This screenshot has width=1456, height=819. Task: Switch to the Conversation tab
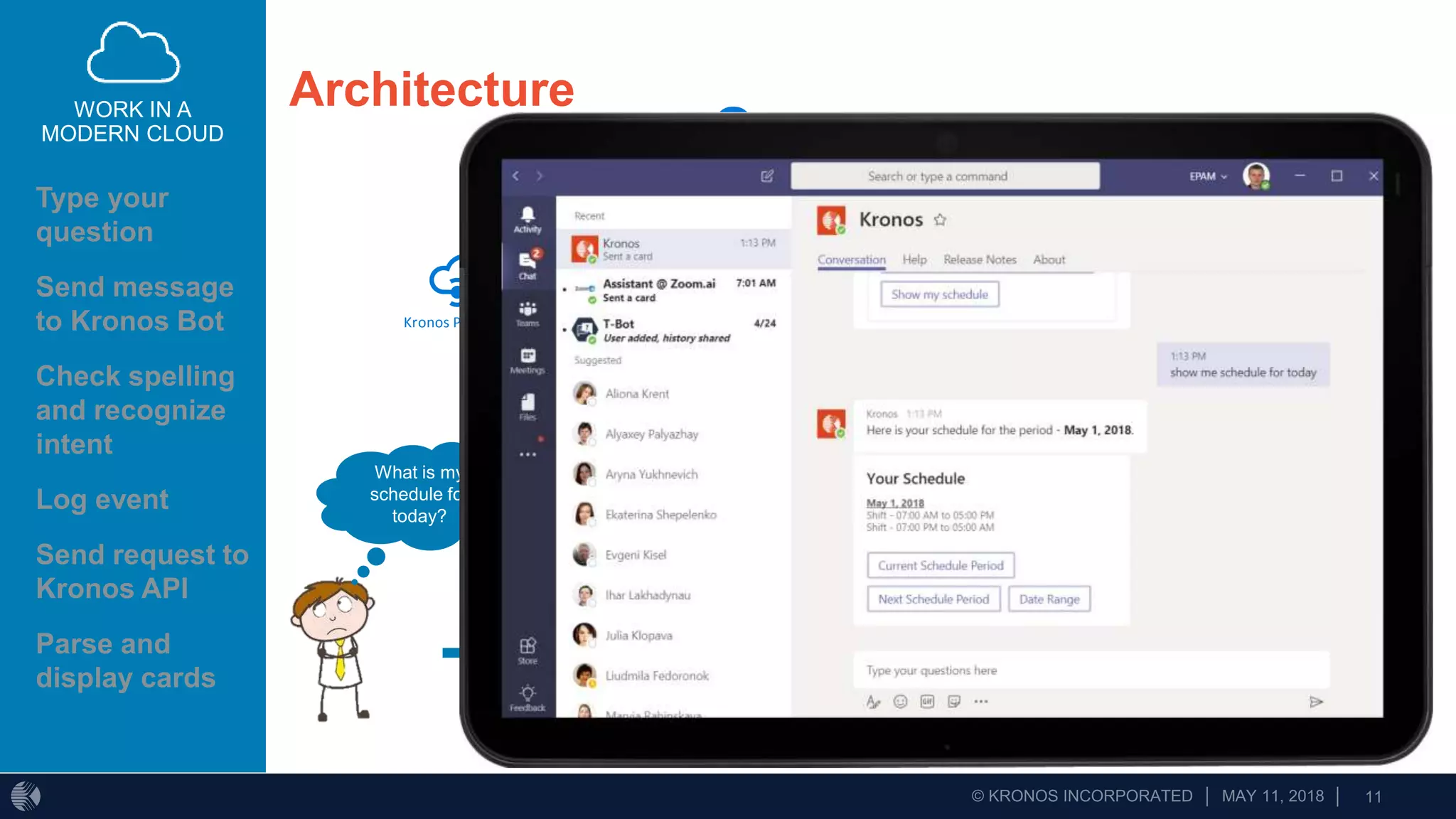851,259
